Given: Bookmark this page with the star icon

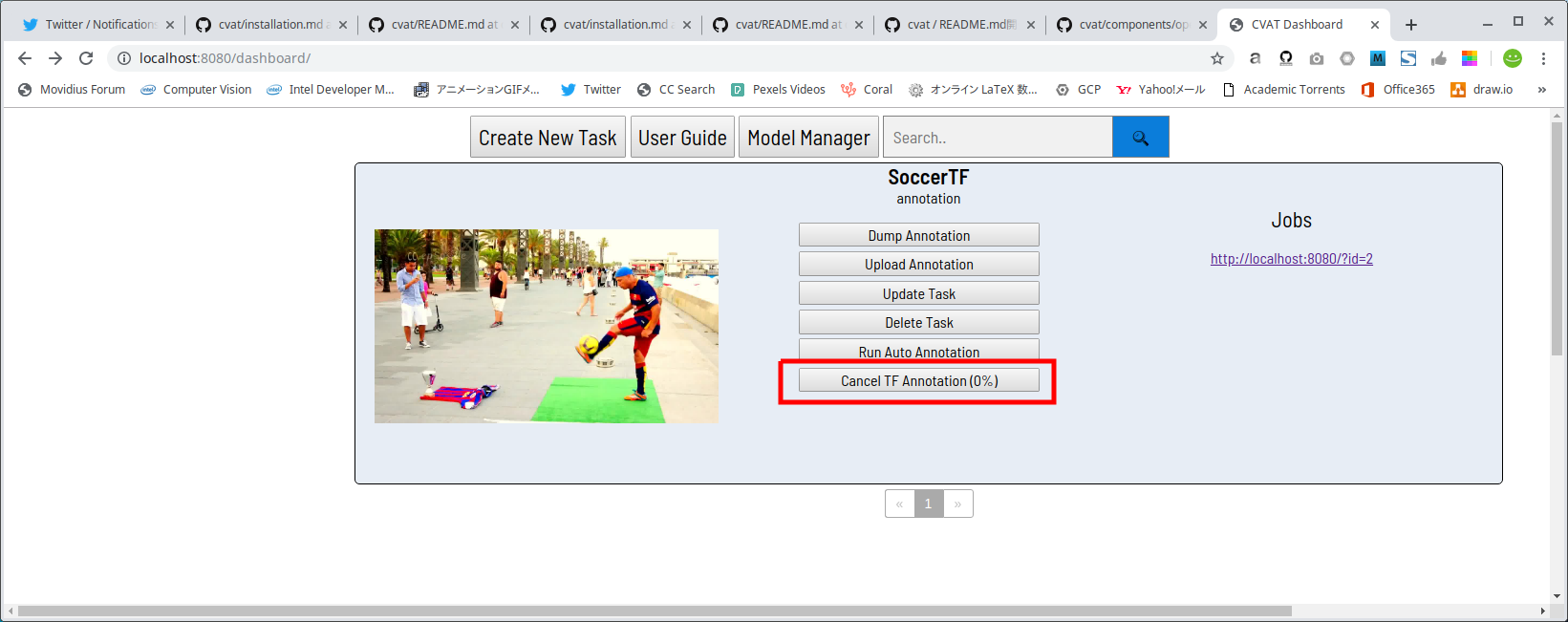Looking at the screenshot, I should 1217,58.
